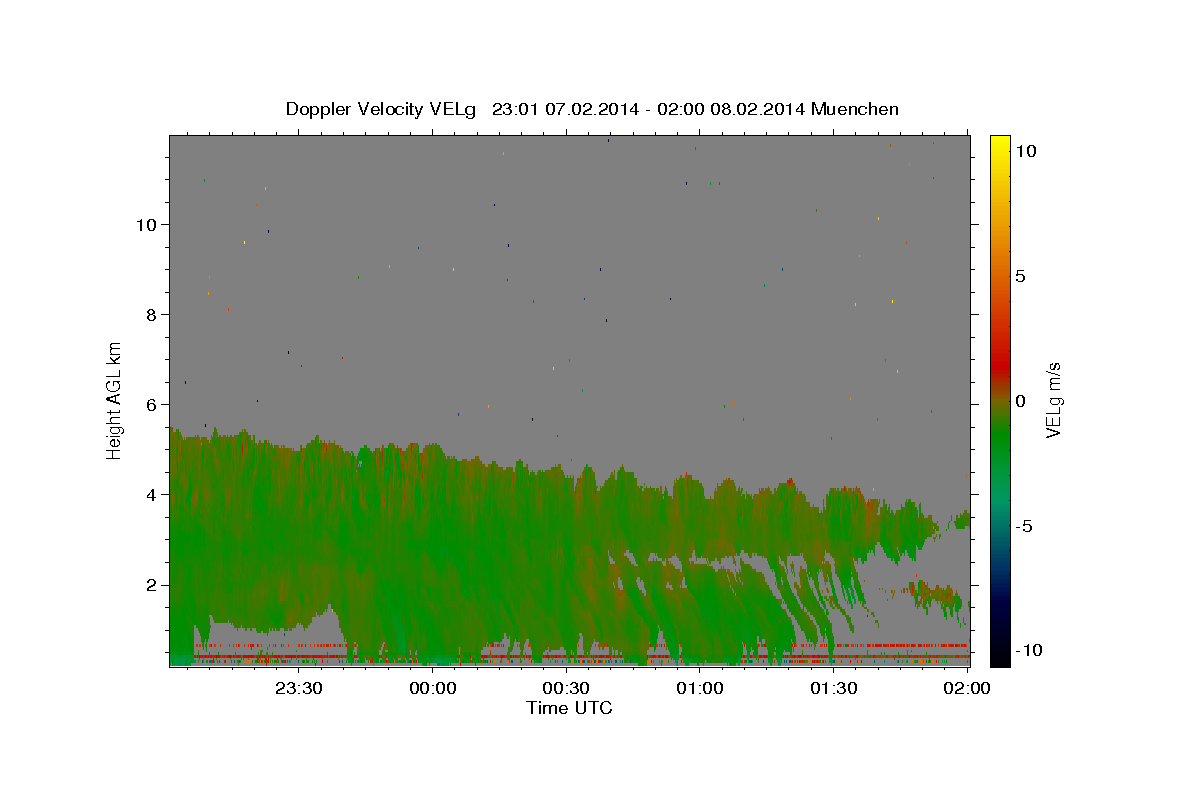Click the plot title 'Doppler Velocity VELg'
Viewport: 1200px width, 800px height.
pyautogui.click(x=383, y=109)
